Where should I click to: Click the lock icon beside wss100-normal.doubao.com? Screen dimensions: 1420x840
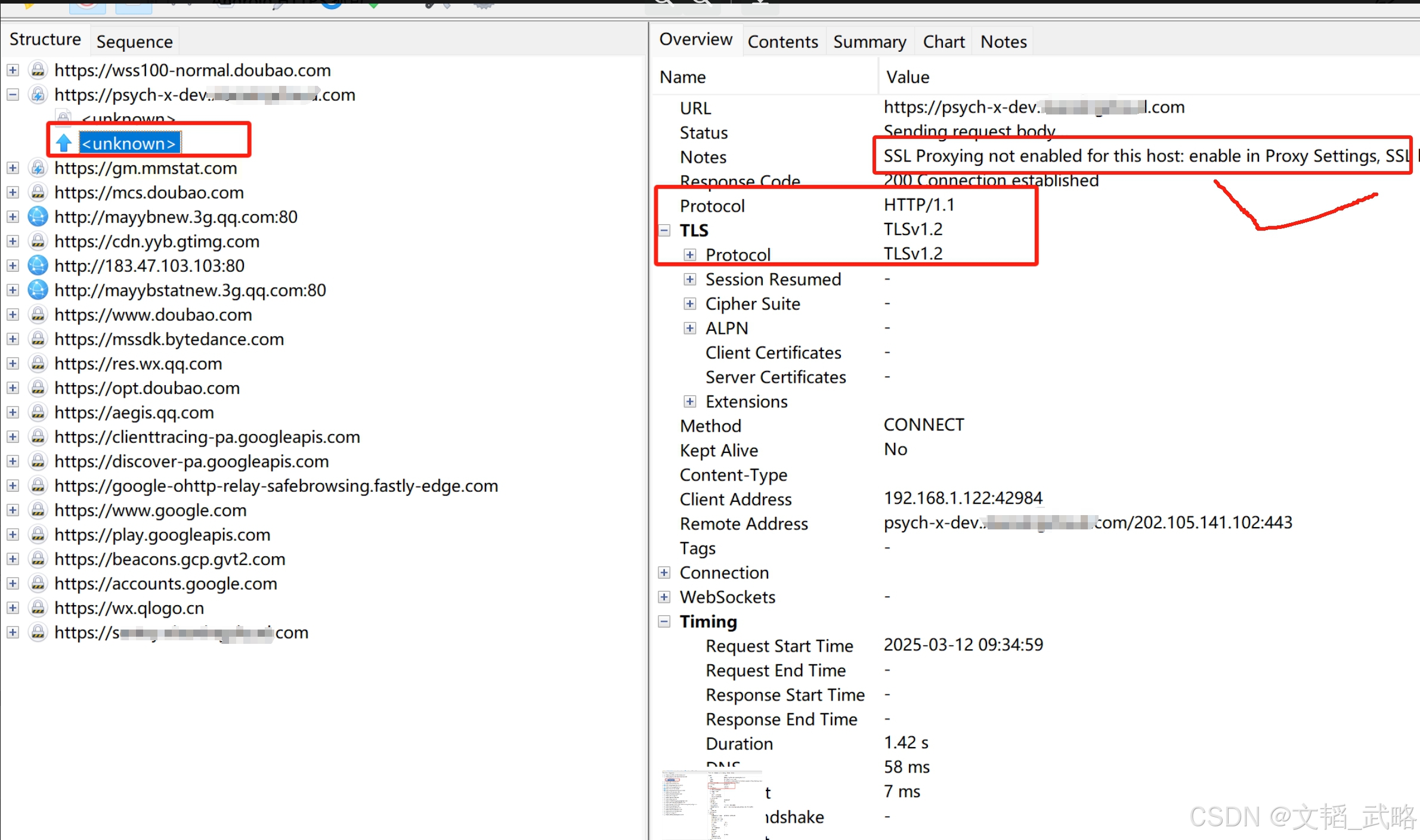pos(38,70)
